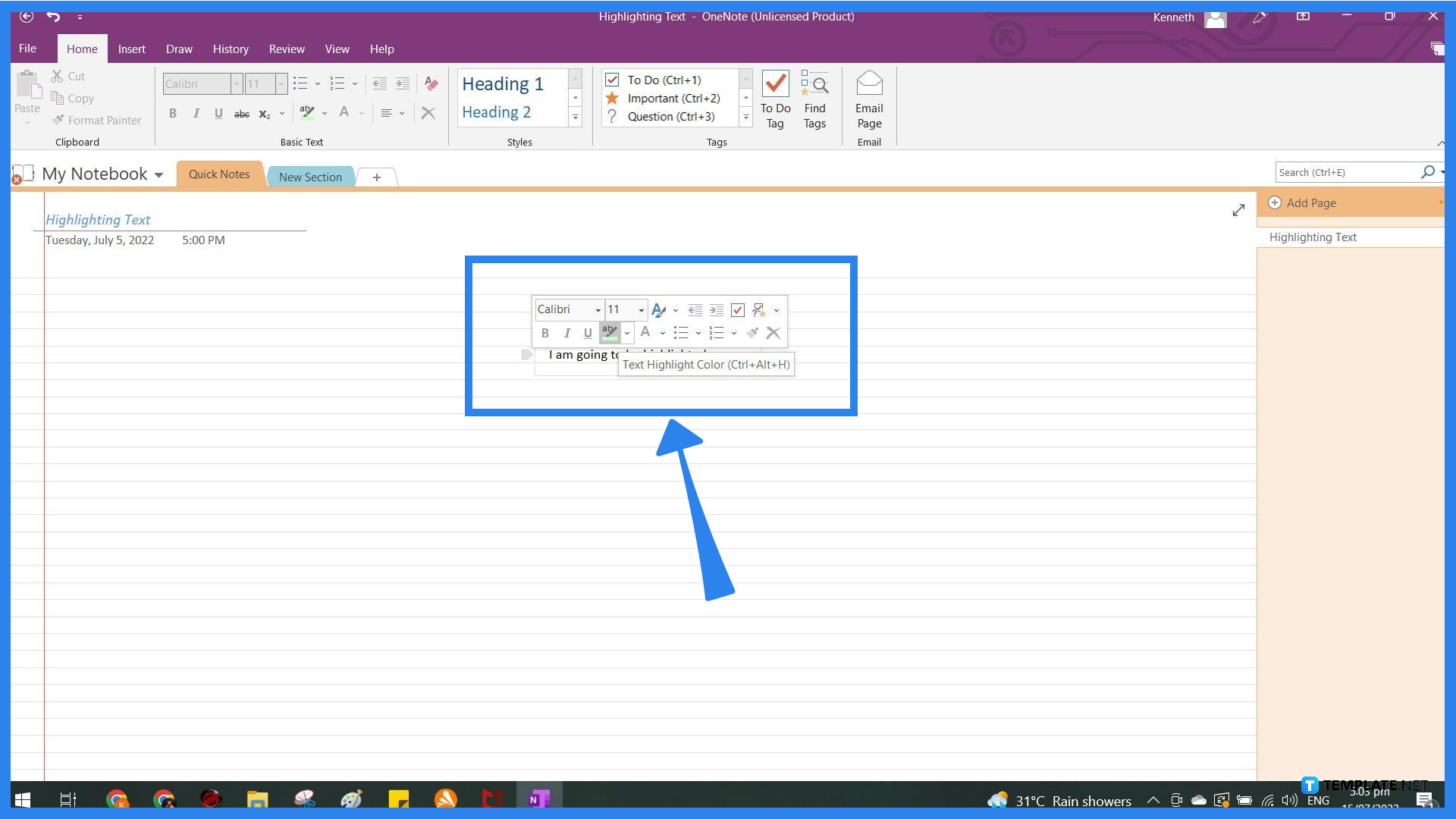Click the Copy icon in Clipboard group
This screenshot has height=819, width=1456.
tap(72, 98)
